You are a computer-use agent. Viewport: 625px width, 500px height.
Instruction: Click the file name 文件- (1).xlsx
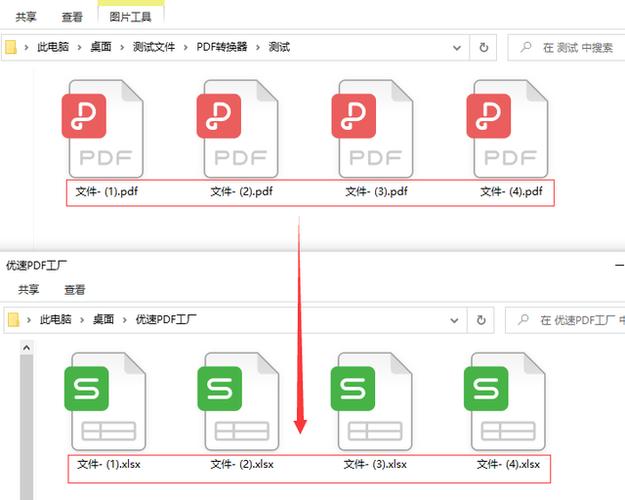(x=109, y=464)
